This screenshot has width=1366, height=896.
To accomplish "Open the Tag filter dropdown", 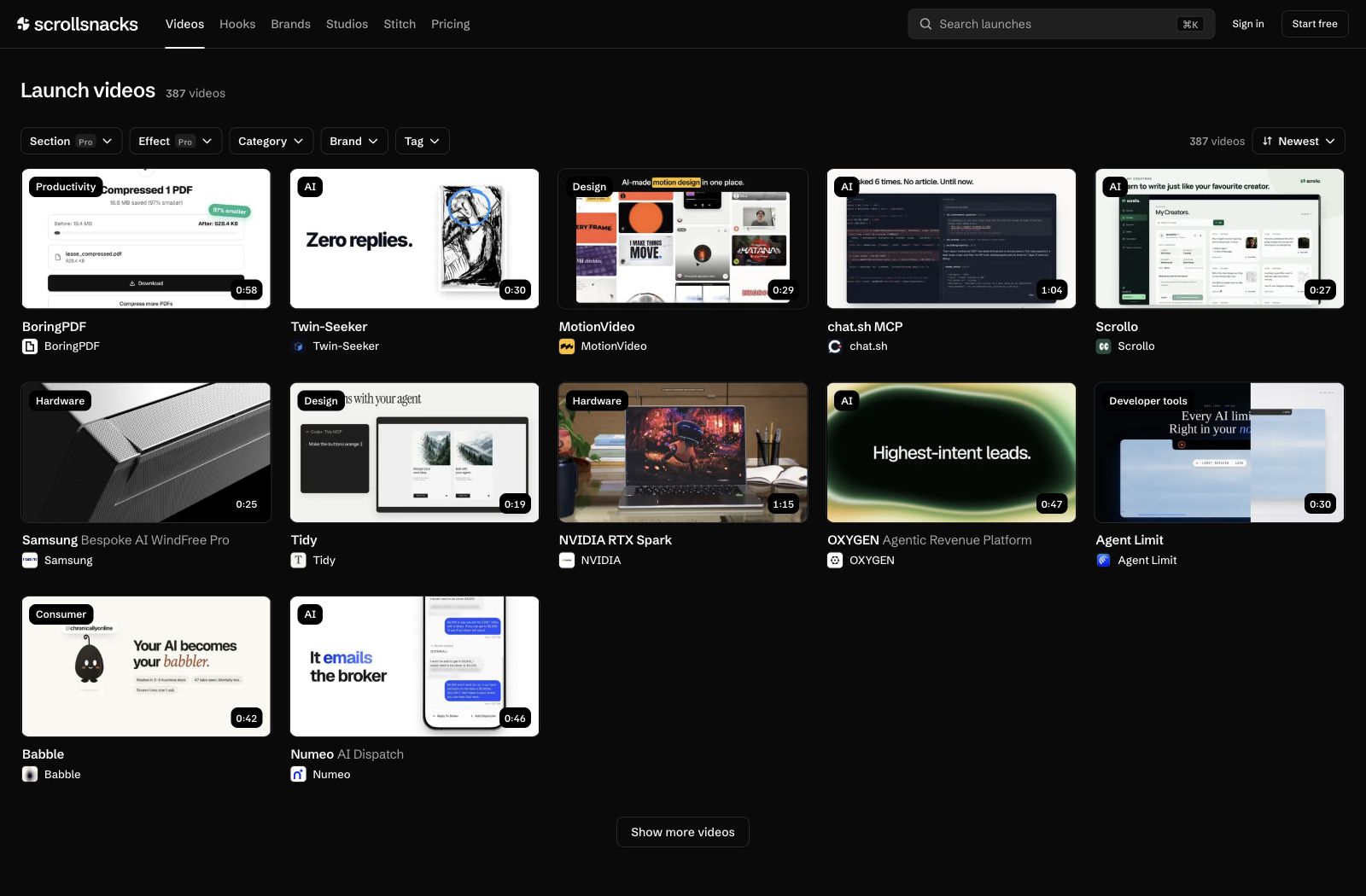I will tap(423, 141).
